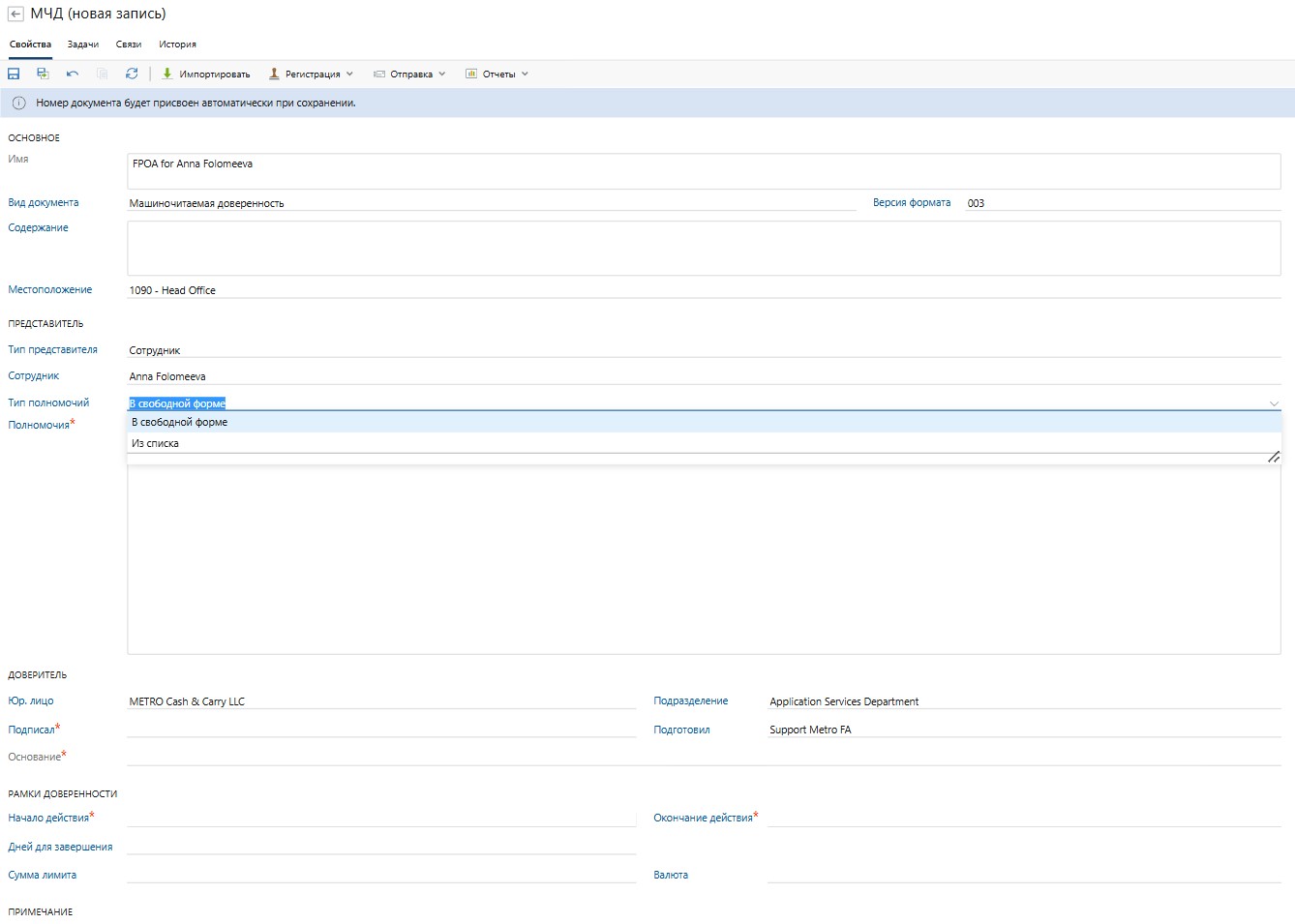Switch to the Задачи tab

(x=83, y=45)
